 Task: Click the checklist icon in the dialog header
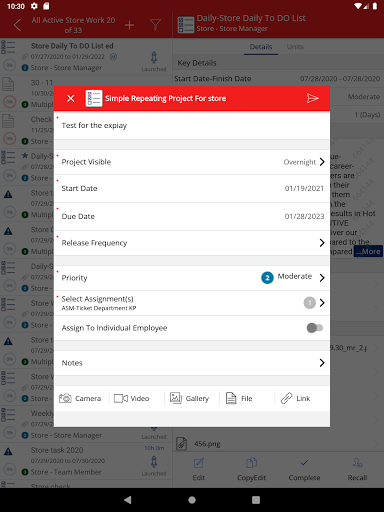94,98
